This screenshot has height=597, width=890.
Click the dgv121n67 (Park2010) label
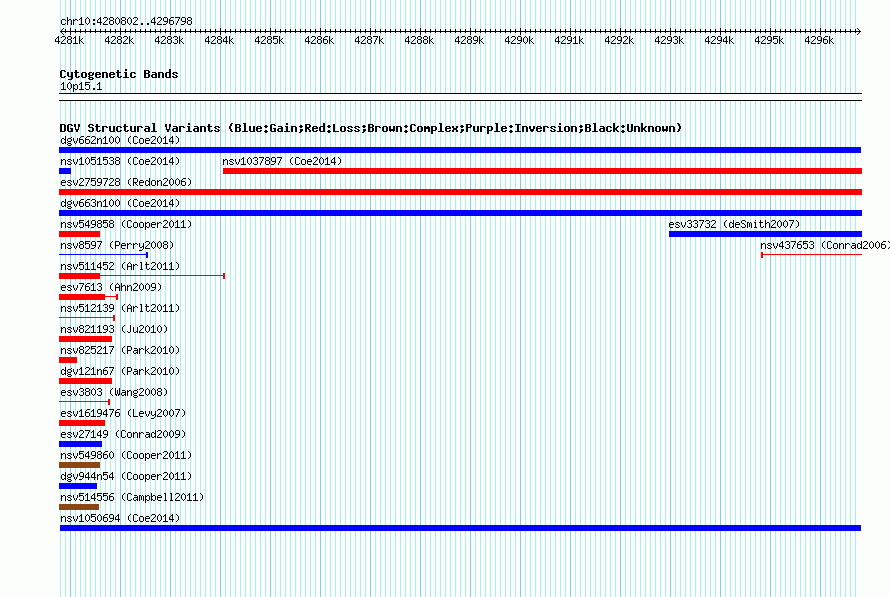tap(120, 371)
